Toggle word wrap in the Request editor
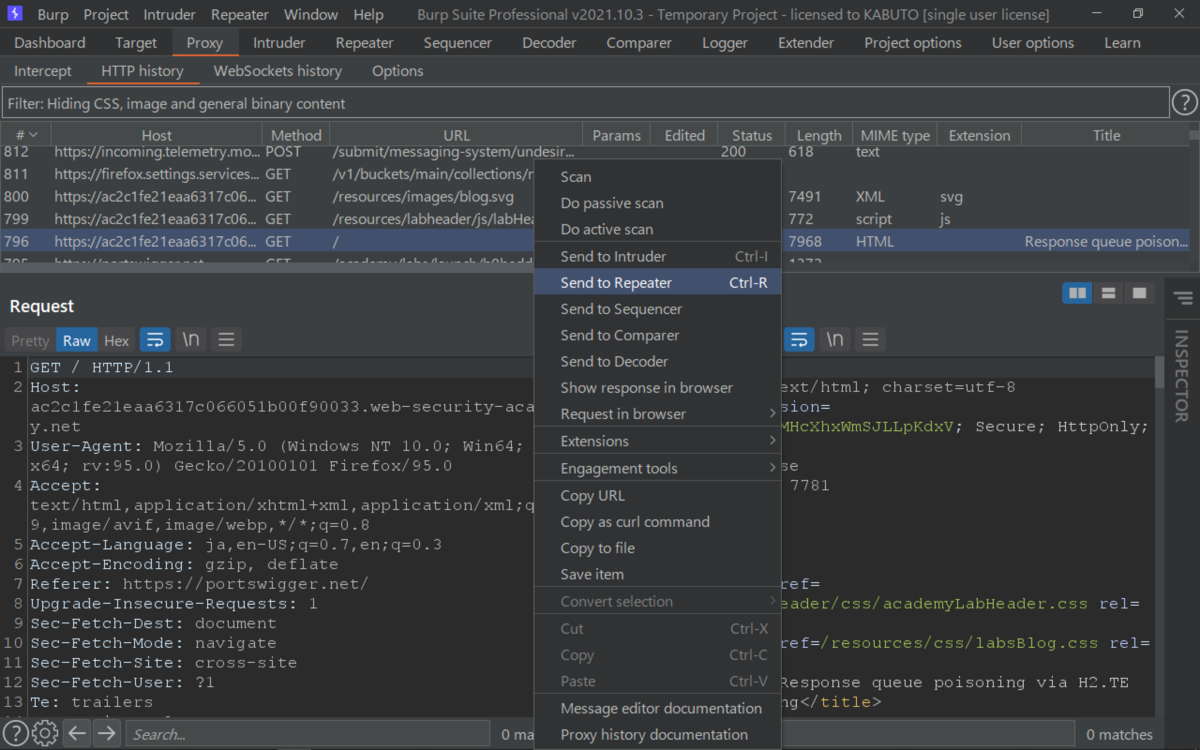The image size is (1200, 750). click(155, 340)
